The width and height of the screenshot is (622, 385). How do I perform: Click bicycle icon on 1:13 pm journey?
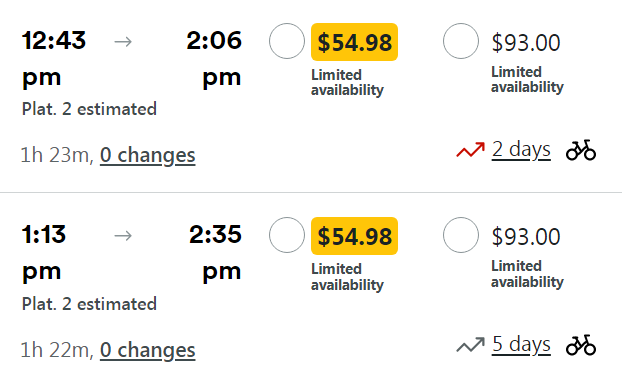click(581, 345)
